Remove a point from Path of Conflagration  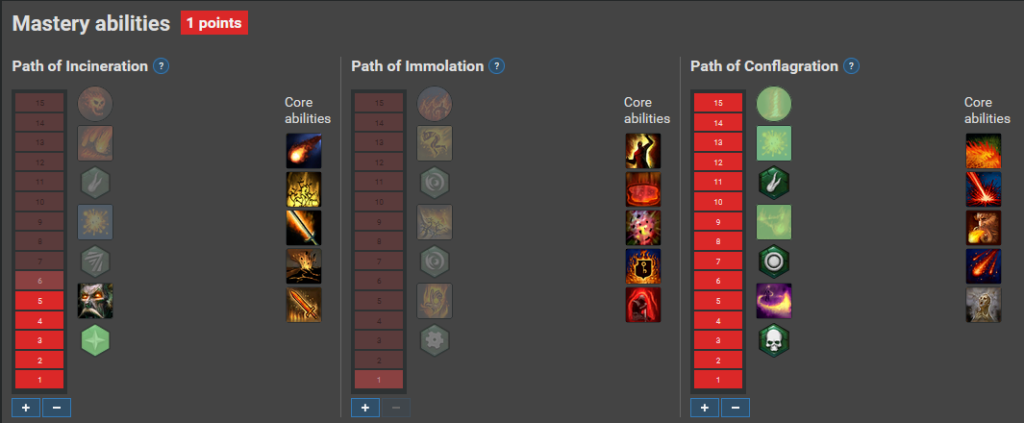[735, 408]
